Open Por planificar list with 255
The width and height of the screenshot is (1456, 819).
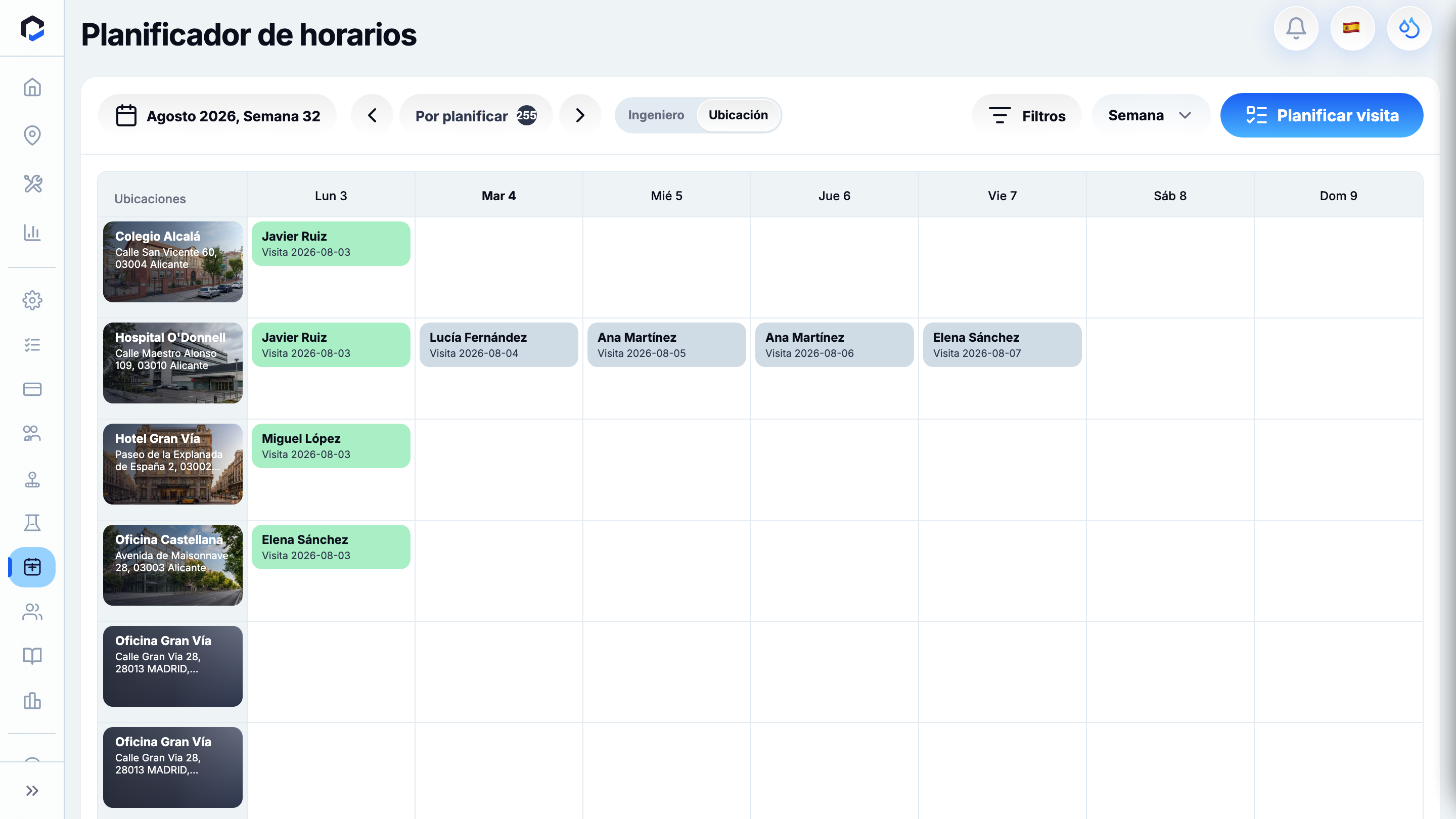click(x=476, y=115)
